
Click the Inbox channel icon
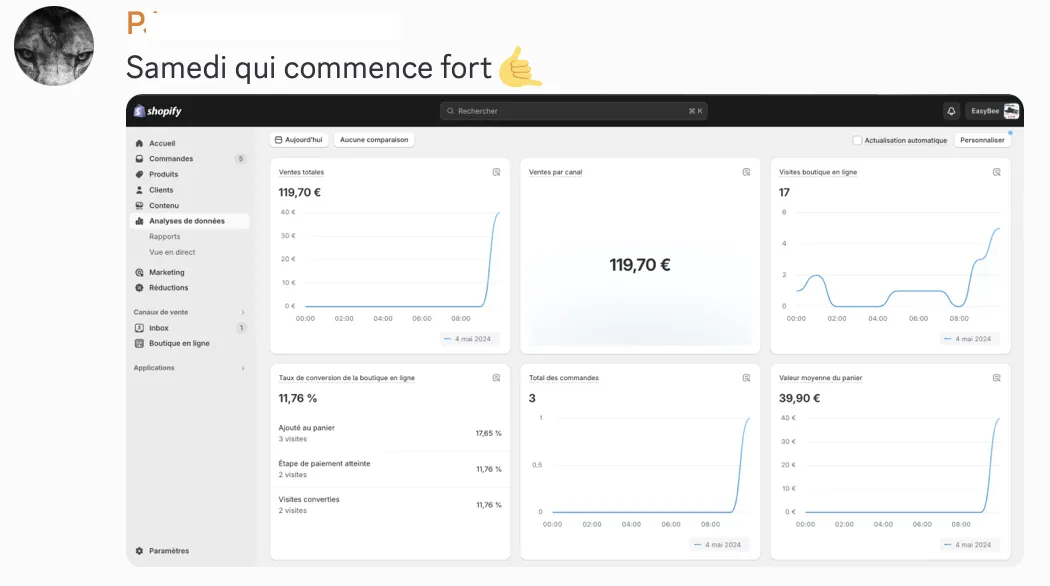(x=139, y=328)
